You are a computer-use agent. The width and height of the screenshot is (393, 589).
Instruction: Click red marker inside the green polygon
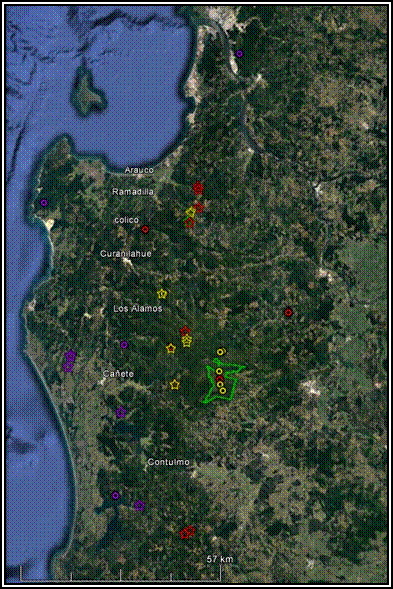(x=221, y=378)
